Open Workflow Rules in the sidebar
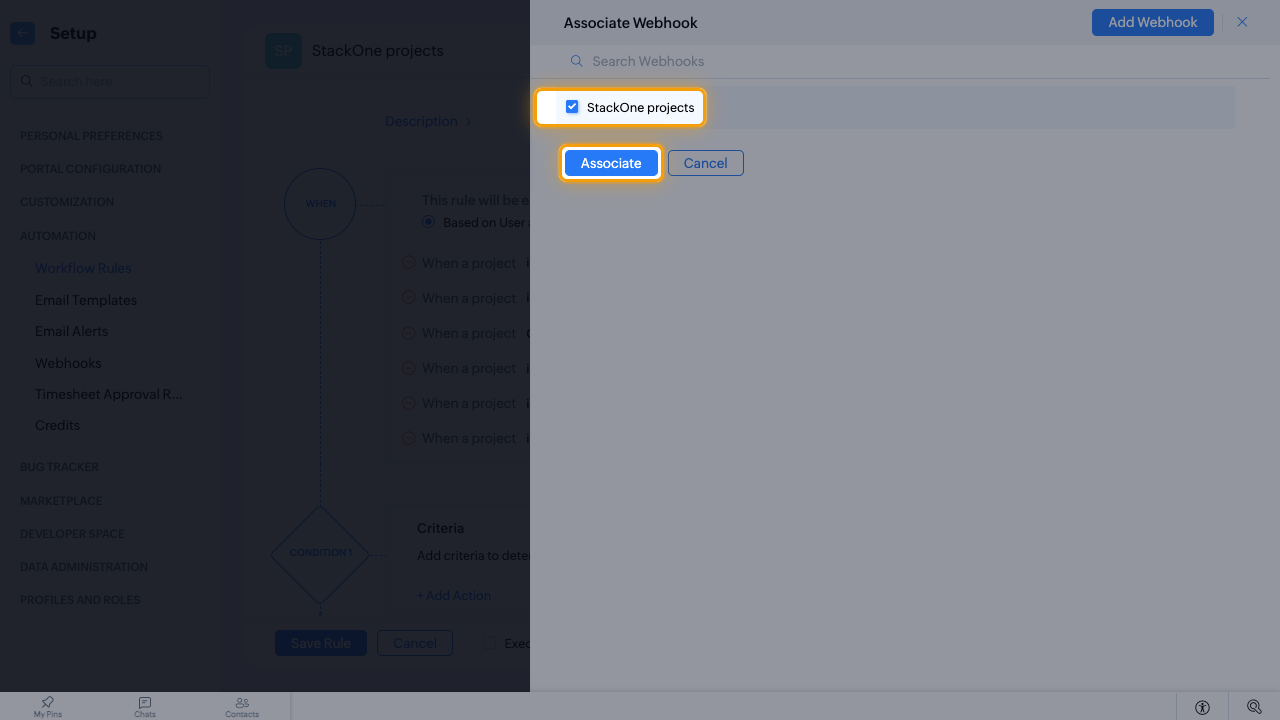The width and height of the screenshot is (1280, 720). coord(83,268)
